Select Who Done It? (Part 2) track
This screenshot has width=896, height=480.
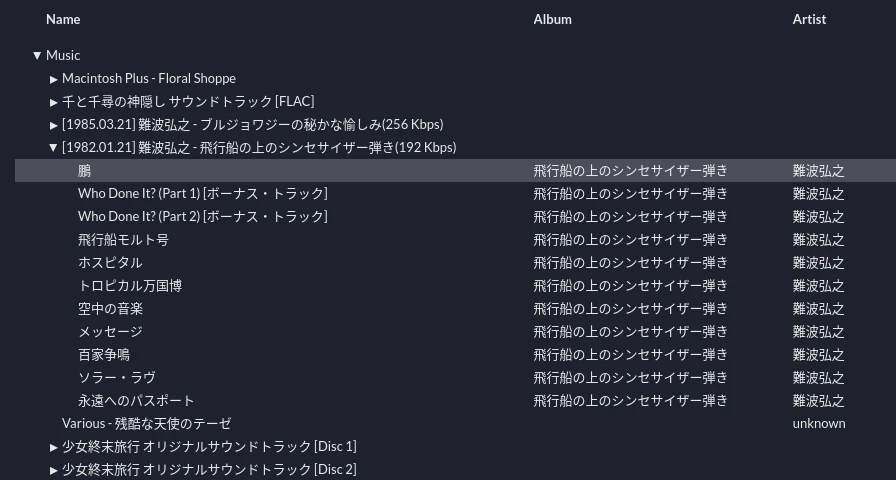coord(202,217)
